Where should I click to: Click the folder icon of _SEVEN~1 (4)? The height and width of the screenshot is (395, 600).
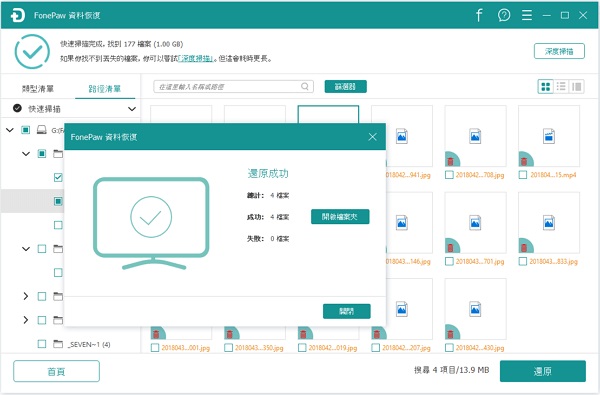[x=58, y=344]
